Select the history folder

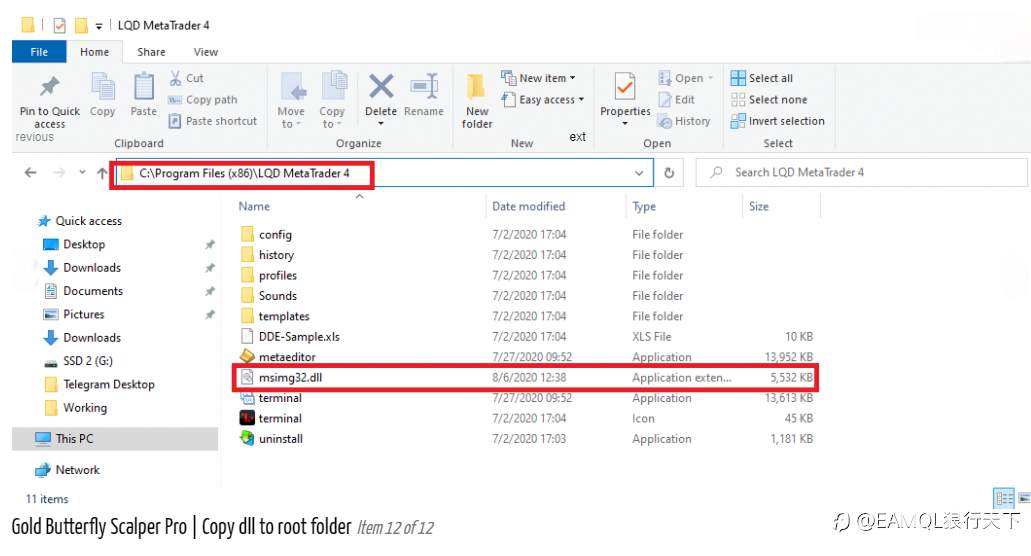pos(268,255)
